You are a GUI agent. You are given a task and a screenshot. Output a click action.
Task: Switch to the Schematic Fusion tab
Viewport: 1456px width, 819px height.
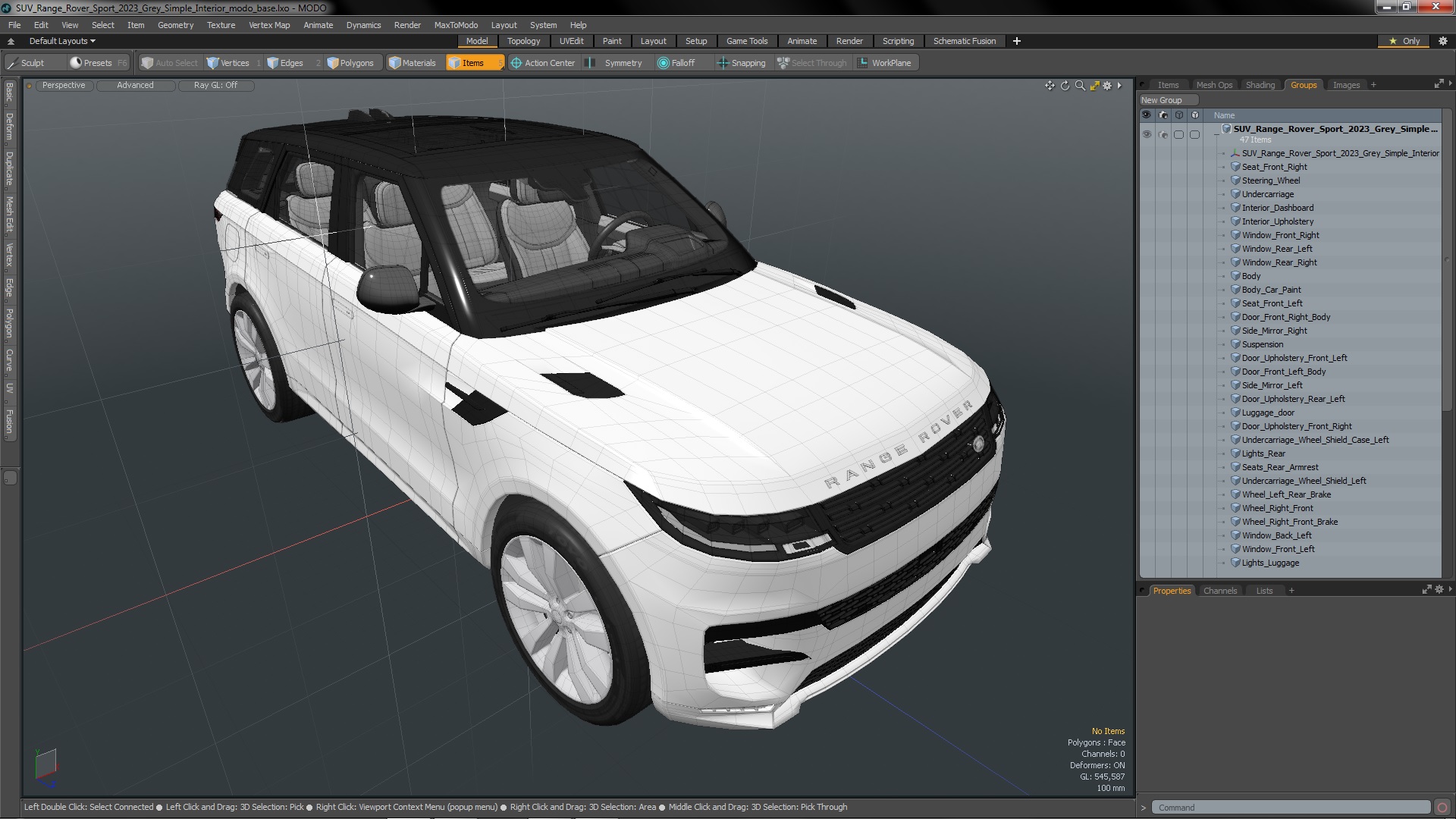pos(965,41)
